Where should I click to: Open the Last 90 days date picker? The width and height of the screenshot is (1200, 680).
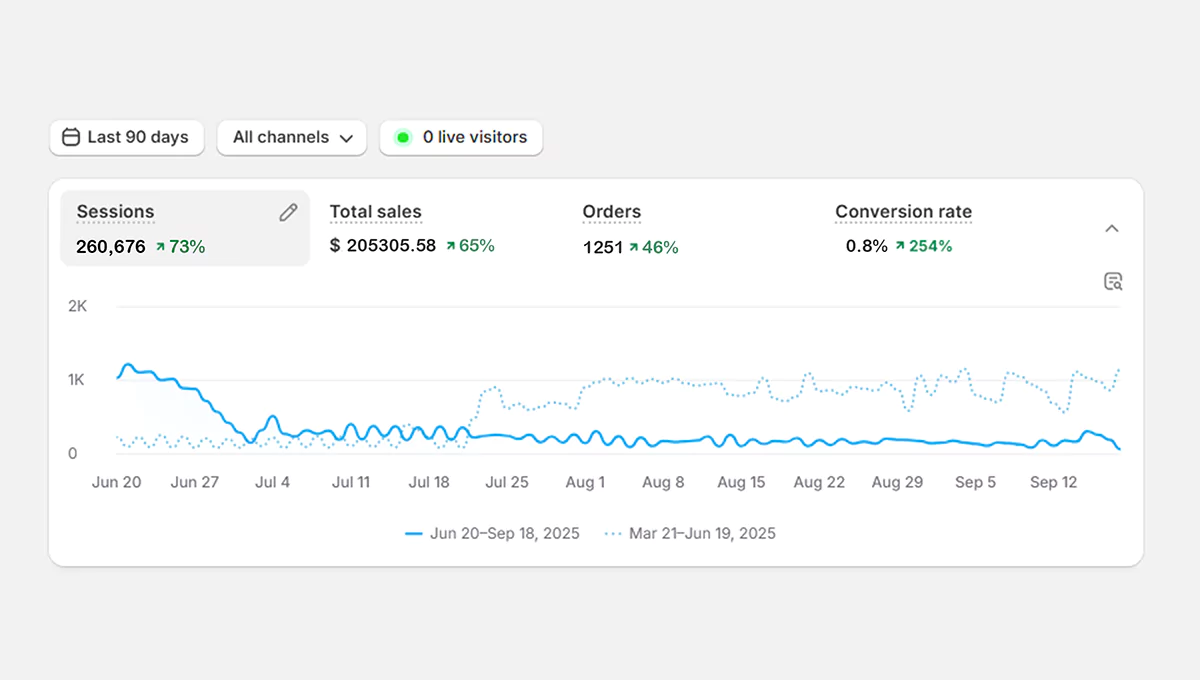pos(127,138)
